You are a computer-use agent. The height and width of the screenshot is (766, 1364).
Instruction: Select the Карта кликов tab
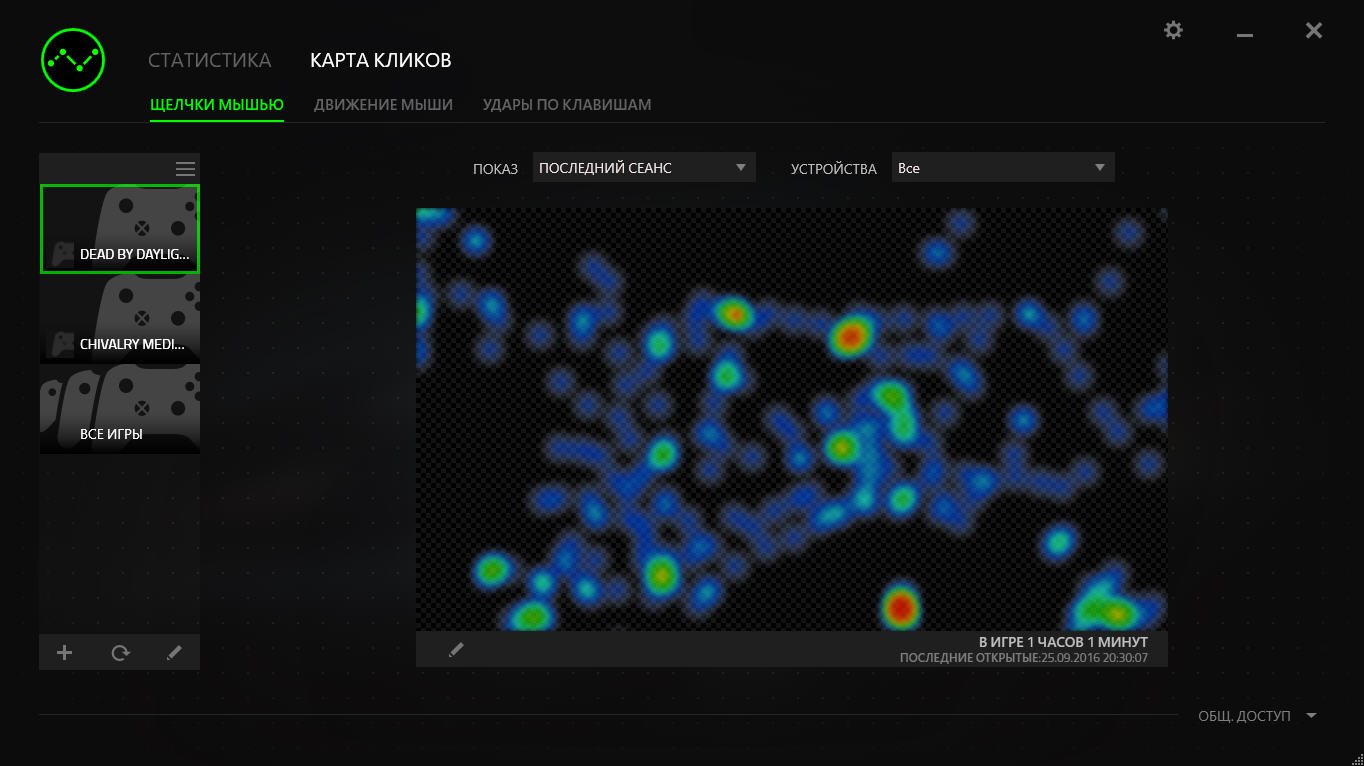point(380,60)
